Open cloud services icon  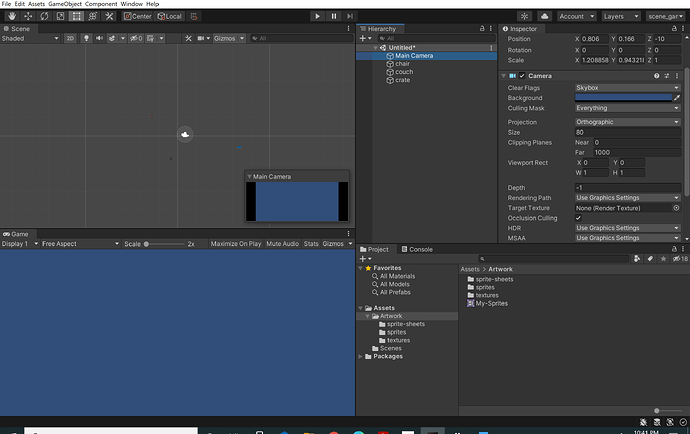tap(544, 16)
